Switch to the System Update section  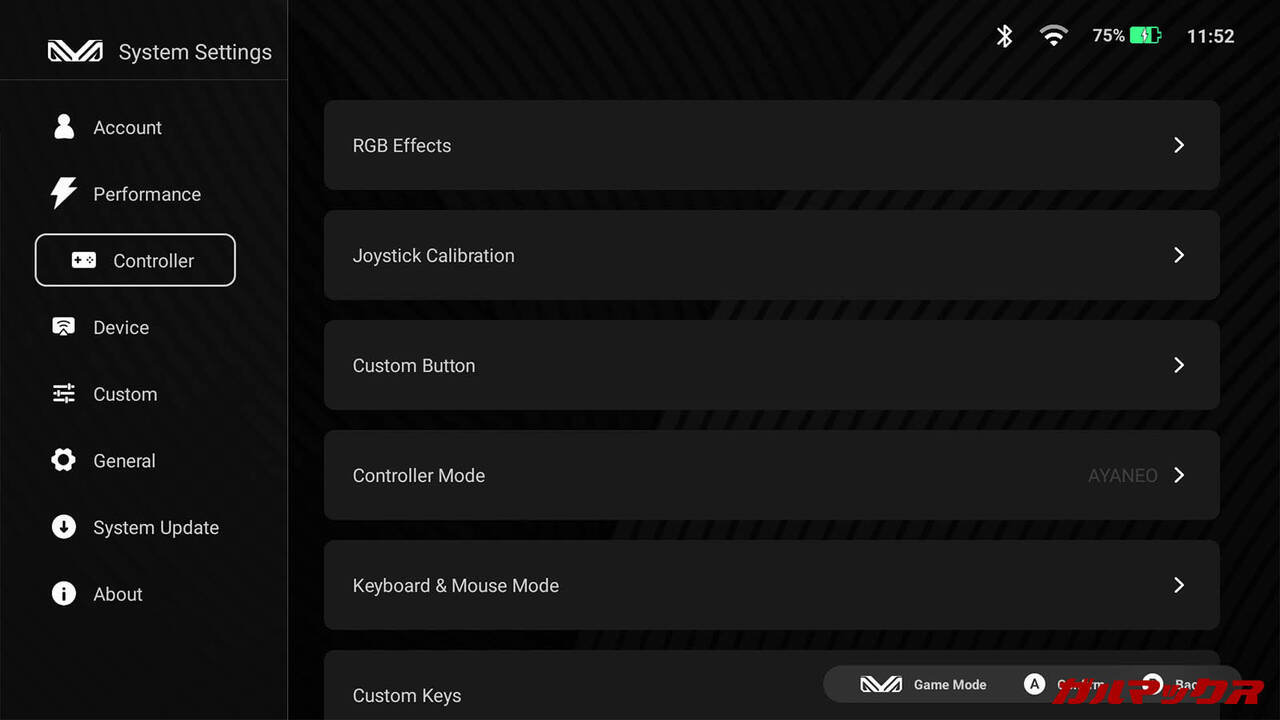tap(156, 528)
